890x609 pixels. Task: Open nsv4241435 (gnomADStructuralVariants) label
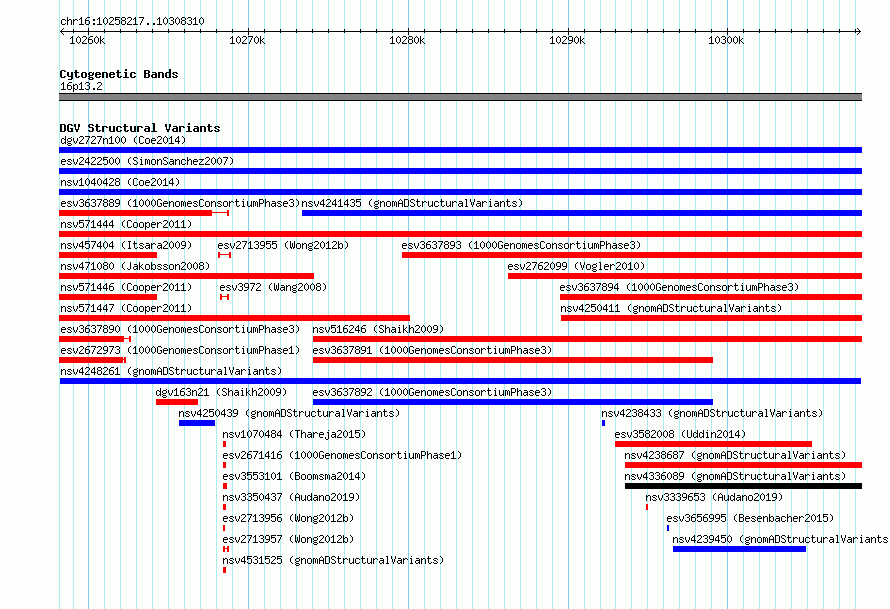click(412, 203)
